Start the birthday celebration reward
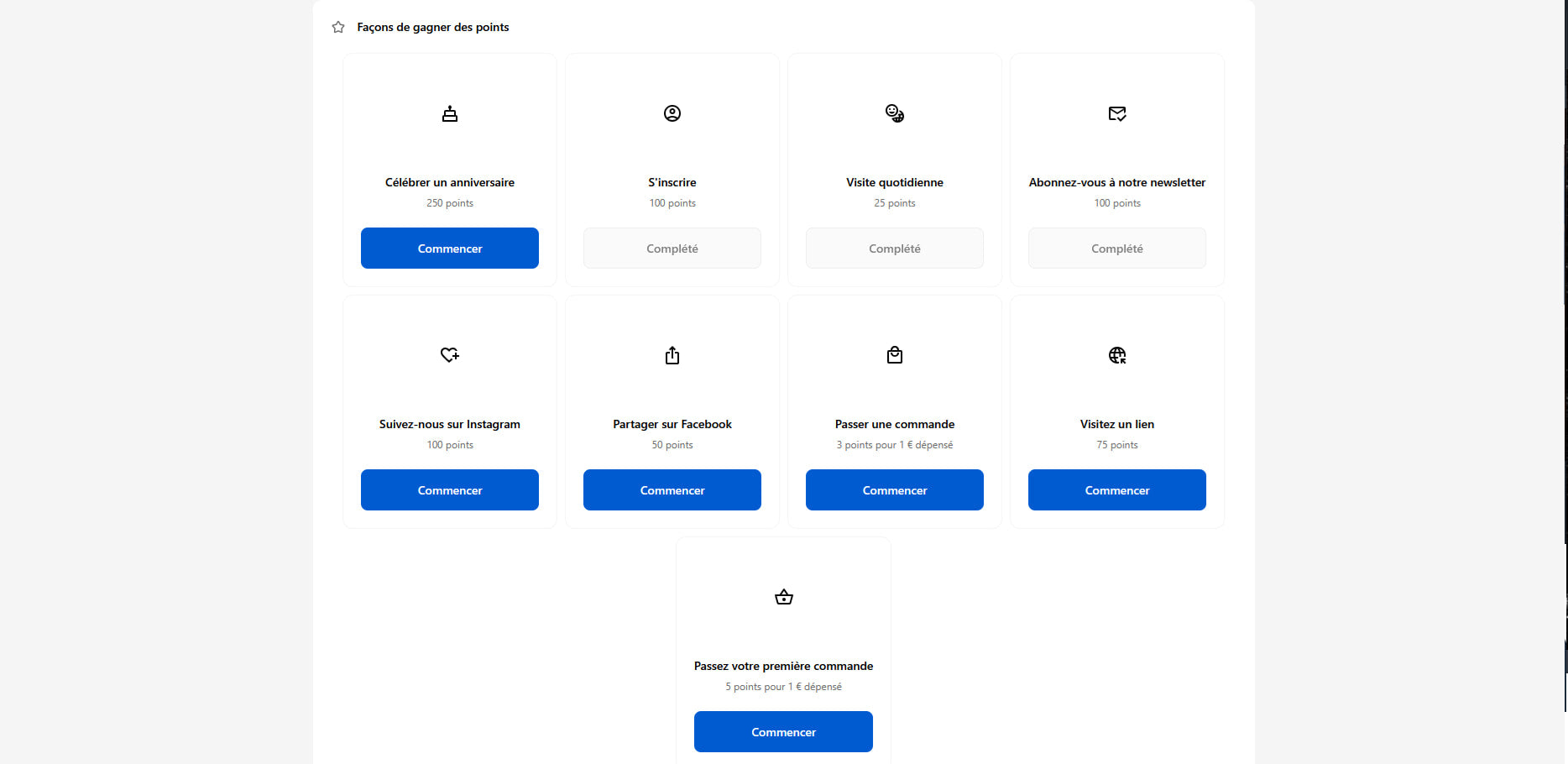Viewport: 1568px width, 764px height. pyautogui.click(x=450, y=249)
